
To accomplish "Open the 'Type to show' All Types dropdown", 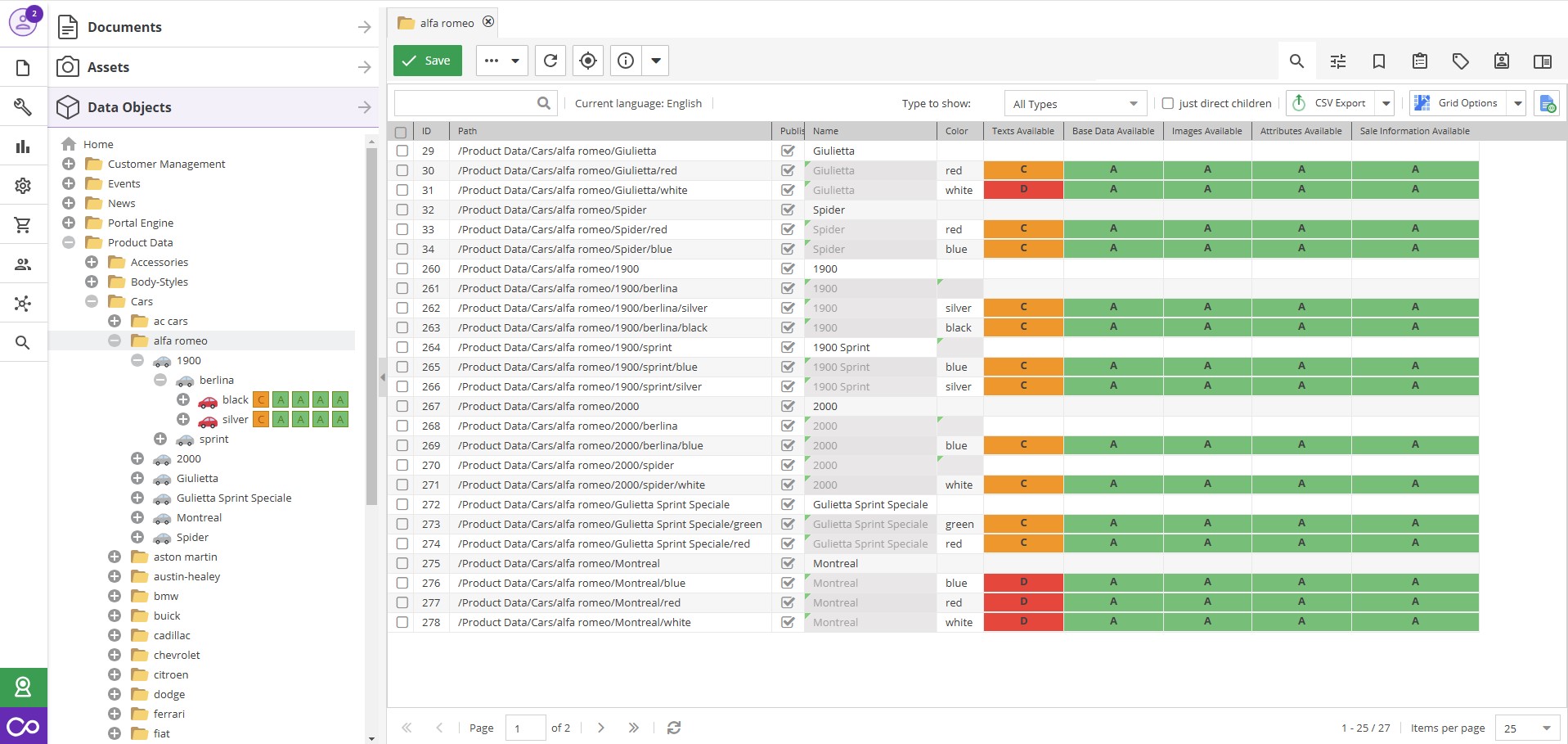I will click(x=1075, y=103).
